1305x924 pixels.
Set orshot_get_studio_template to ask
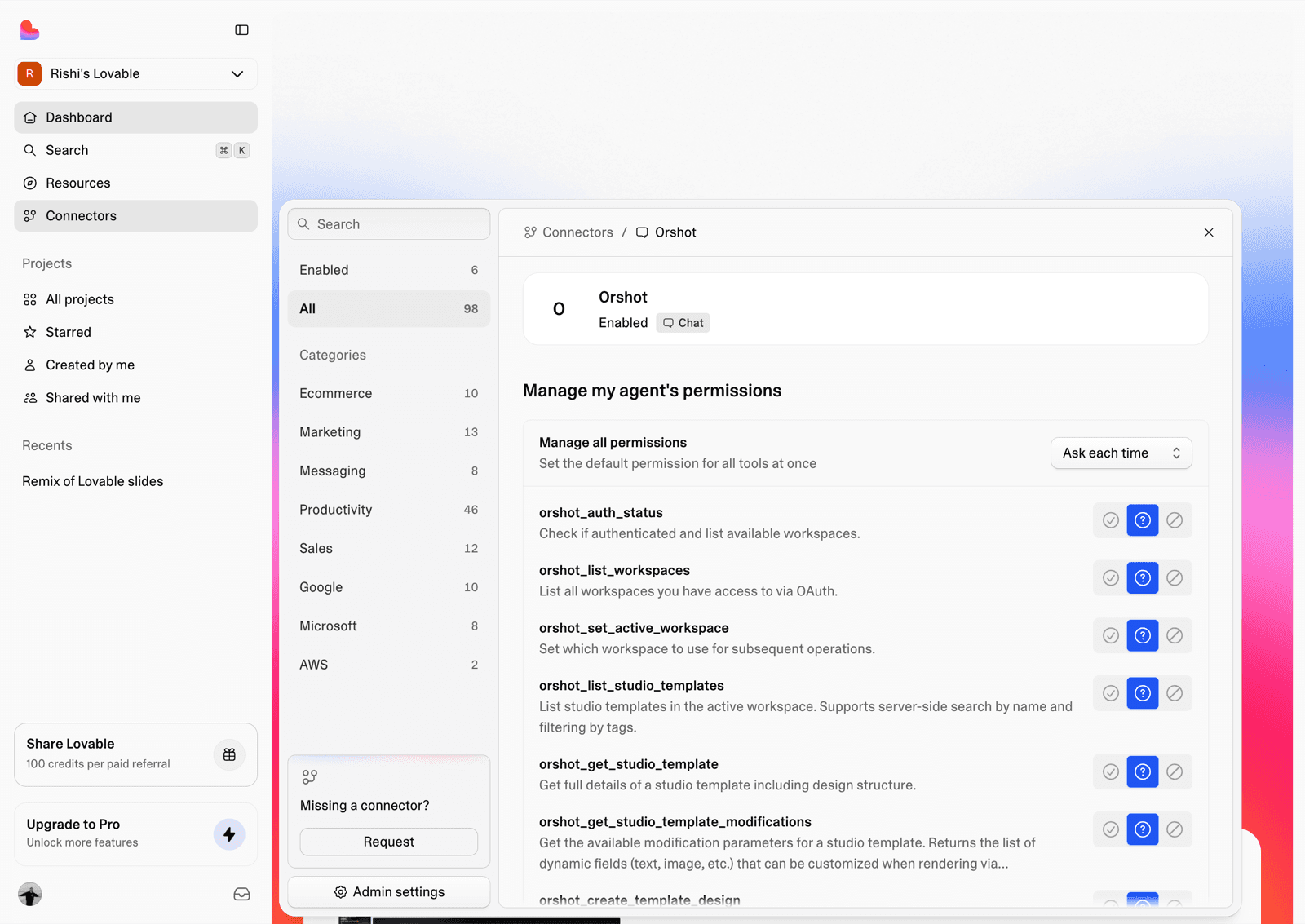(x=1143, y=771)
